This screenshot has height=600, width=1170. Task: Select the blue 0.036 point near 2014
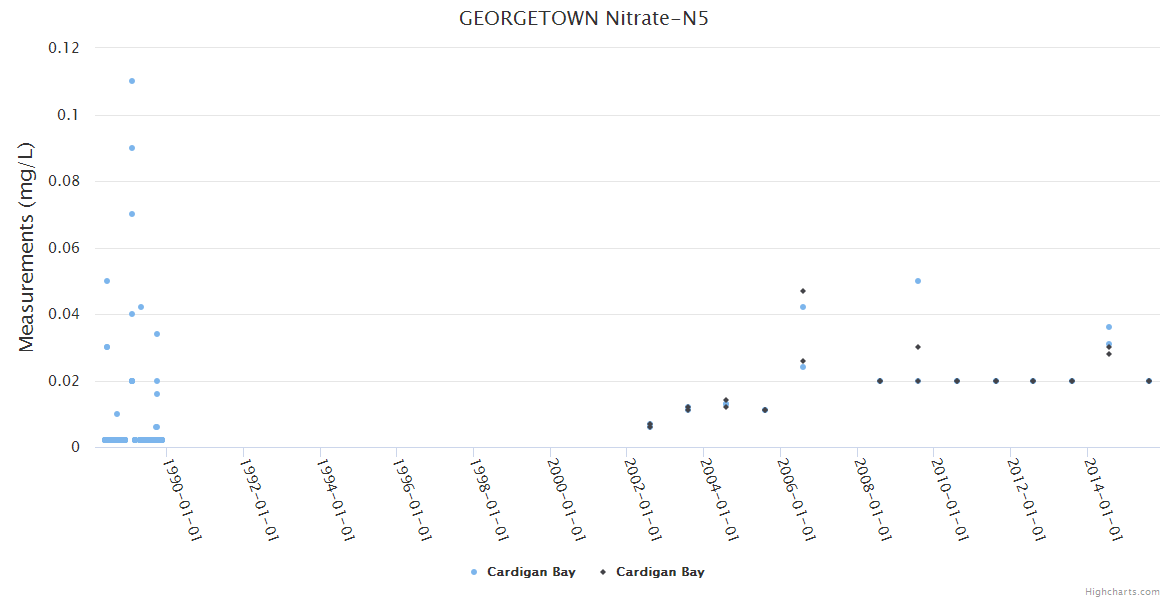(x=1109, y=327)
